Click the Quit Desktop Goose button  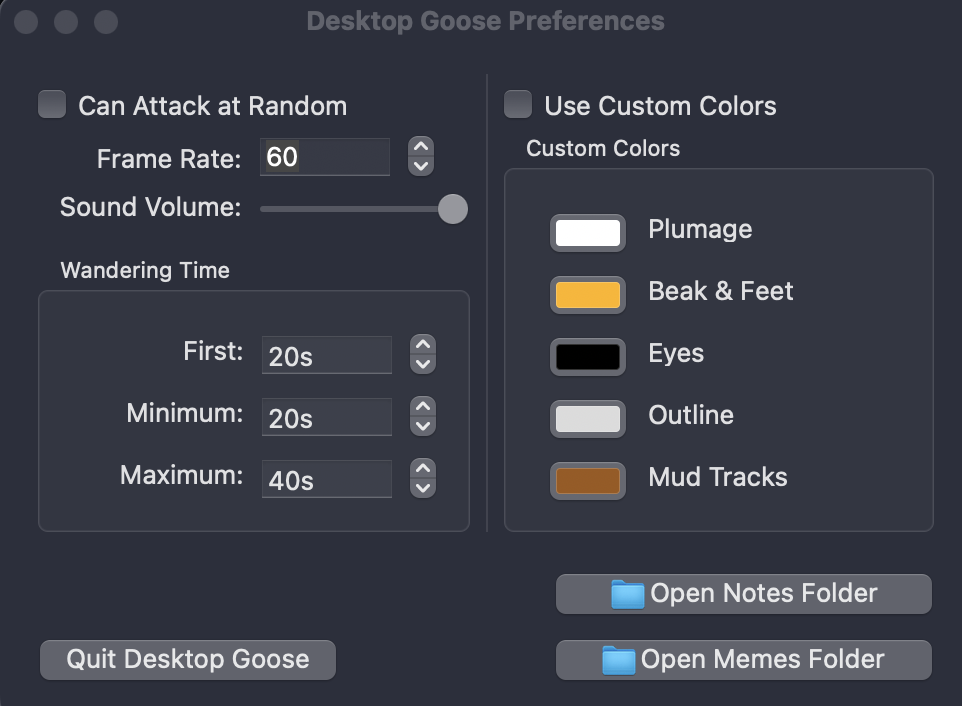tap(188, 659)
